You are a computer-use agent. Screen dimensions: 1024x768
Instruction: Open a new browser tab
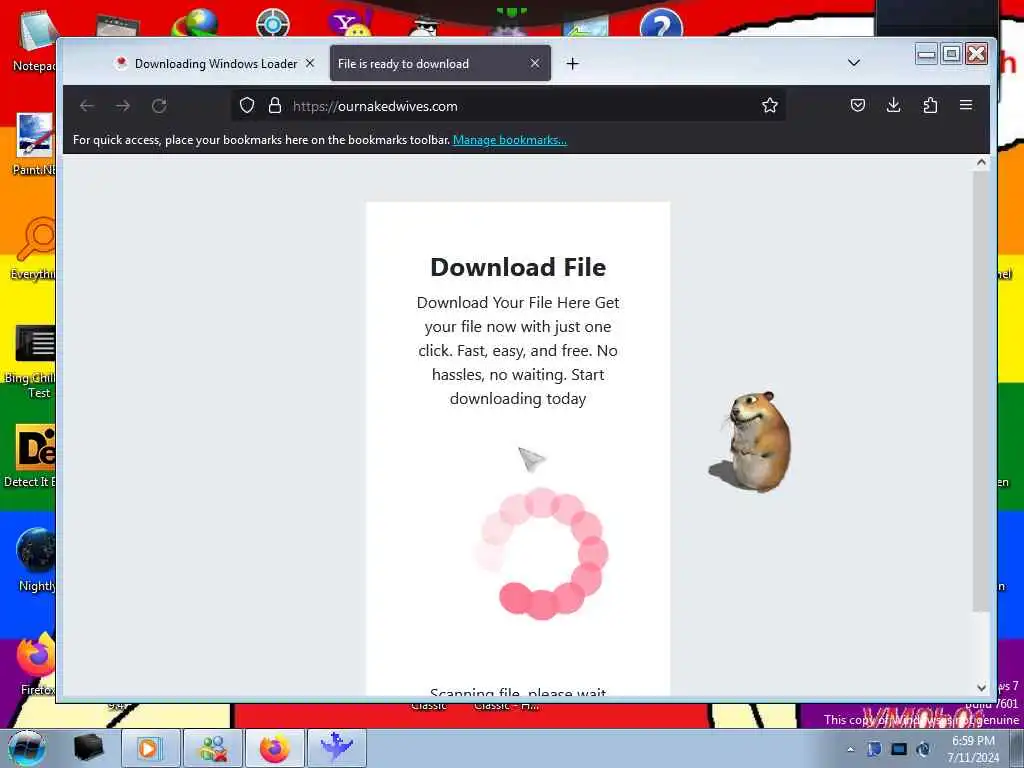point(573,63)
